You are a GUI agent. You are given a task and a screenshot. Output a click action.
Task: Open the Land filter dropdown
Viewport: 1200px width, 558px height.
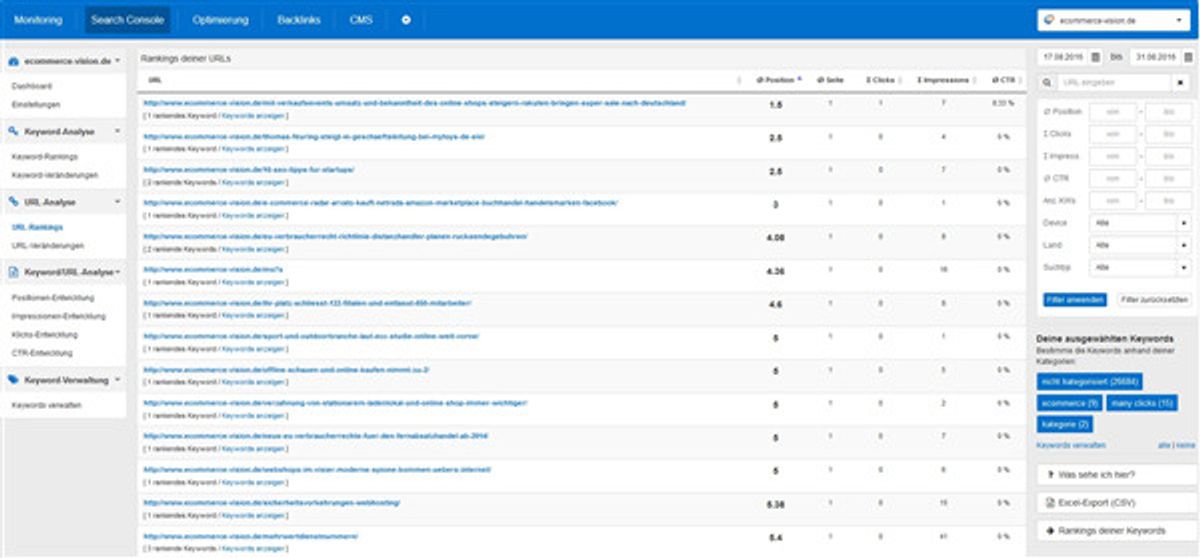(1142, 245)
